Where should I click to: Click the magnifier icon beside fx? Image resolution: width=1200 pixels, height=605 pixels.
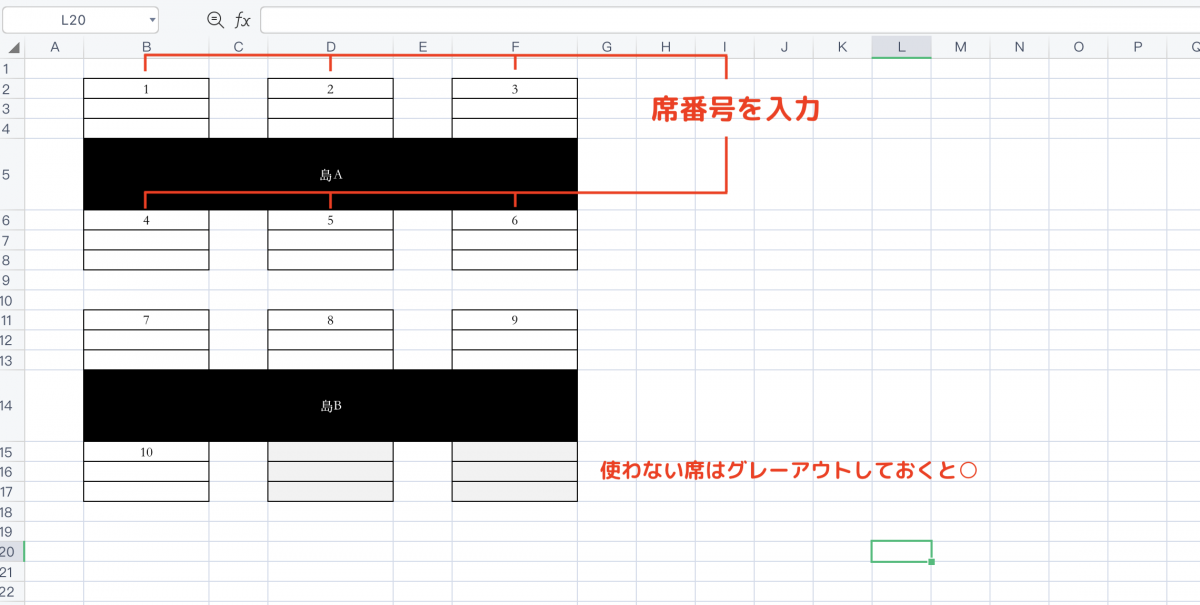coord(214,20)
